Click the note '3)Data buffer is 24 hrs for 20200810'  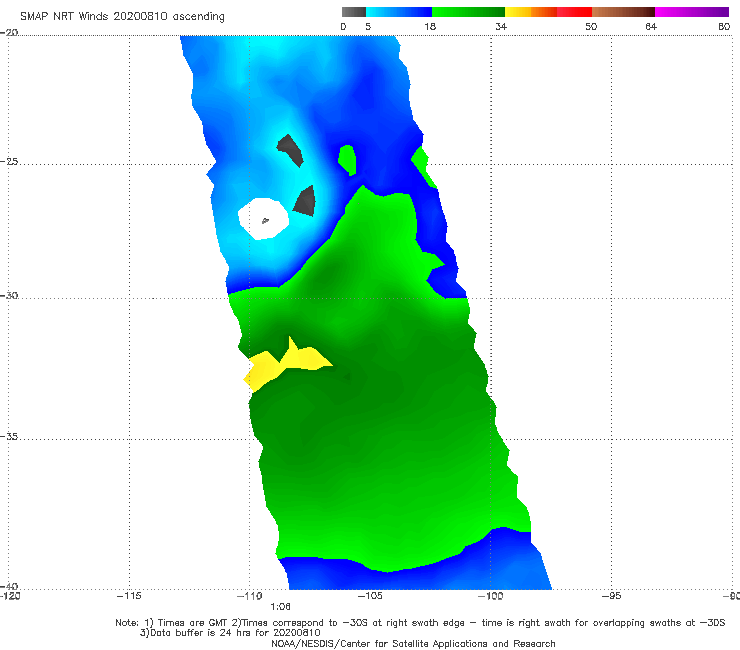(230, 633)
